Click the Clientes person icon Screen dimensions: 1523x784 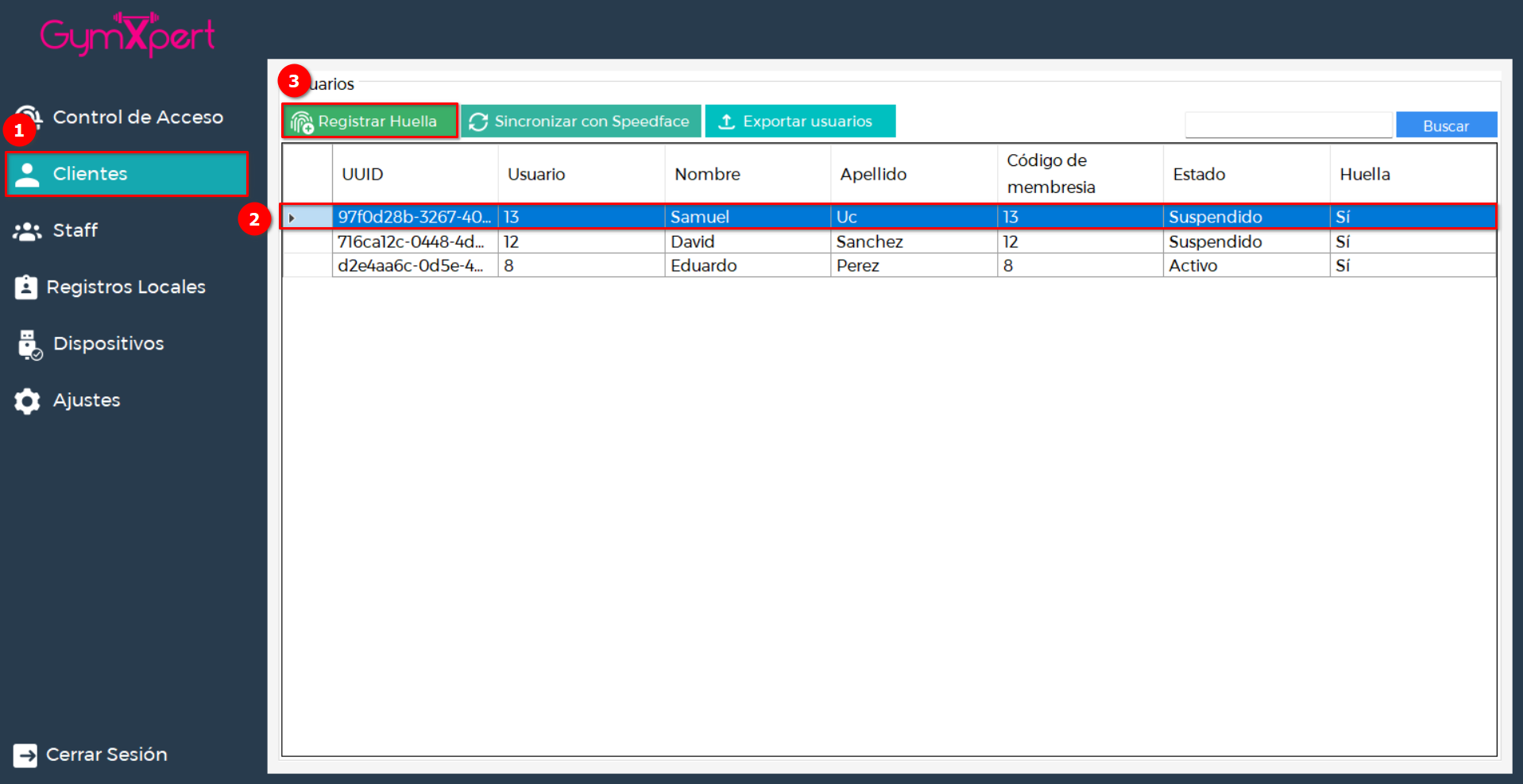27,175
